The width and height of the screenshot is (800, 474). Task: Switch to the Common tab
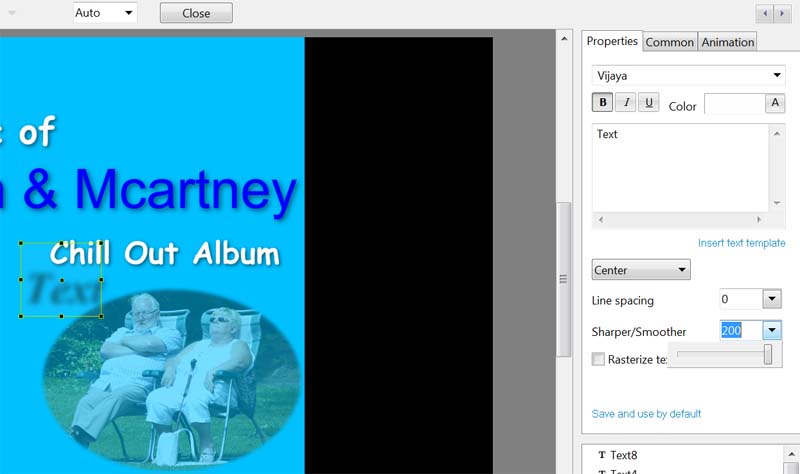tap(669, 42)
